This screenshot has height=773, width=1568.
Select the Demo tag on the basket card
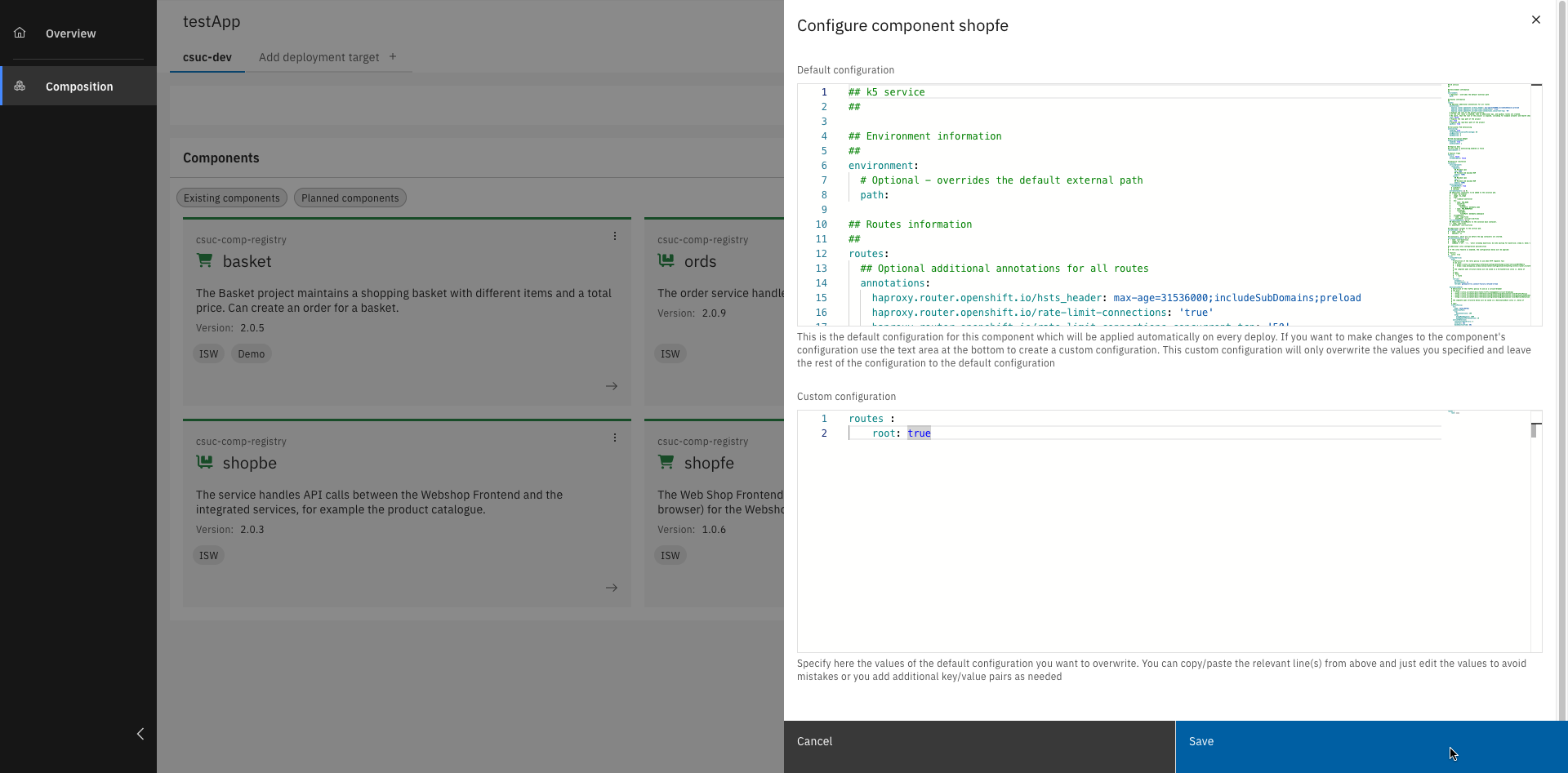click(x=251, y=353)
